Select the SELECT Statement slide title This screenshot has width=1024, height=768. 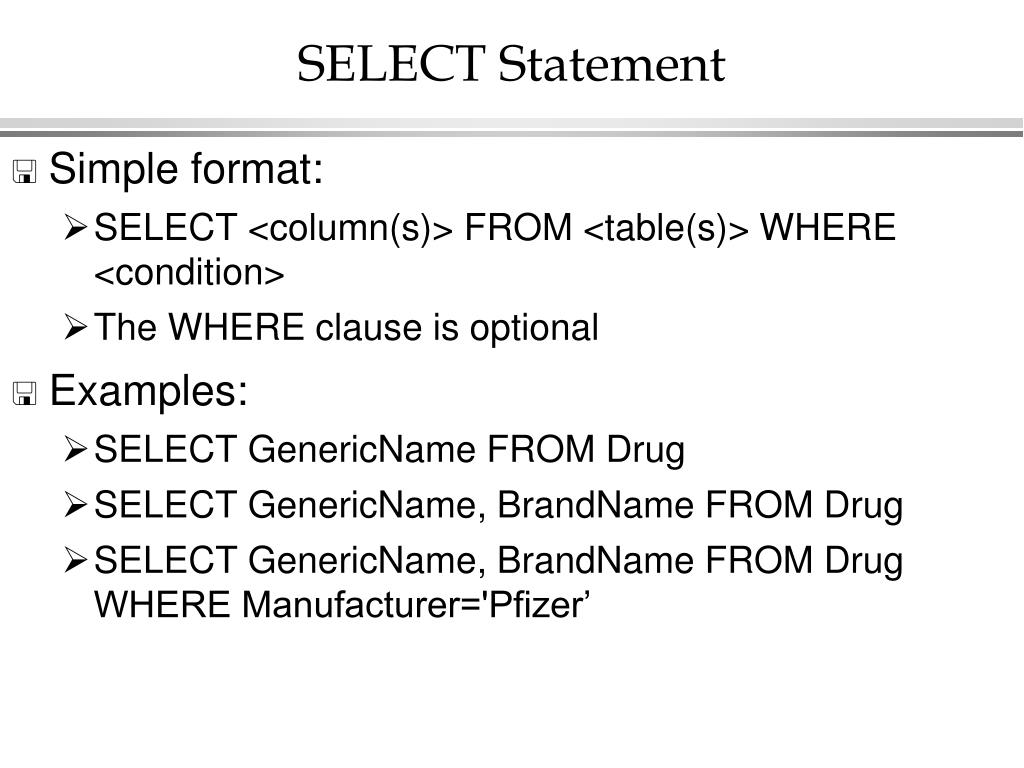click(511, 64)
